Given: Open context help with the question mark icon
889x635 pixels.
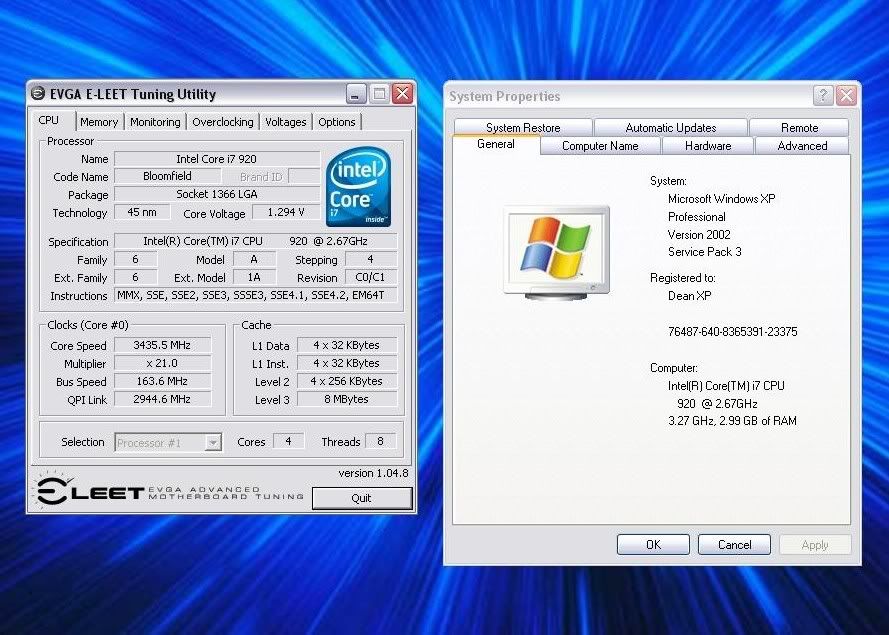Looking at the screenshot, I should 822,95.
